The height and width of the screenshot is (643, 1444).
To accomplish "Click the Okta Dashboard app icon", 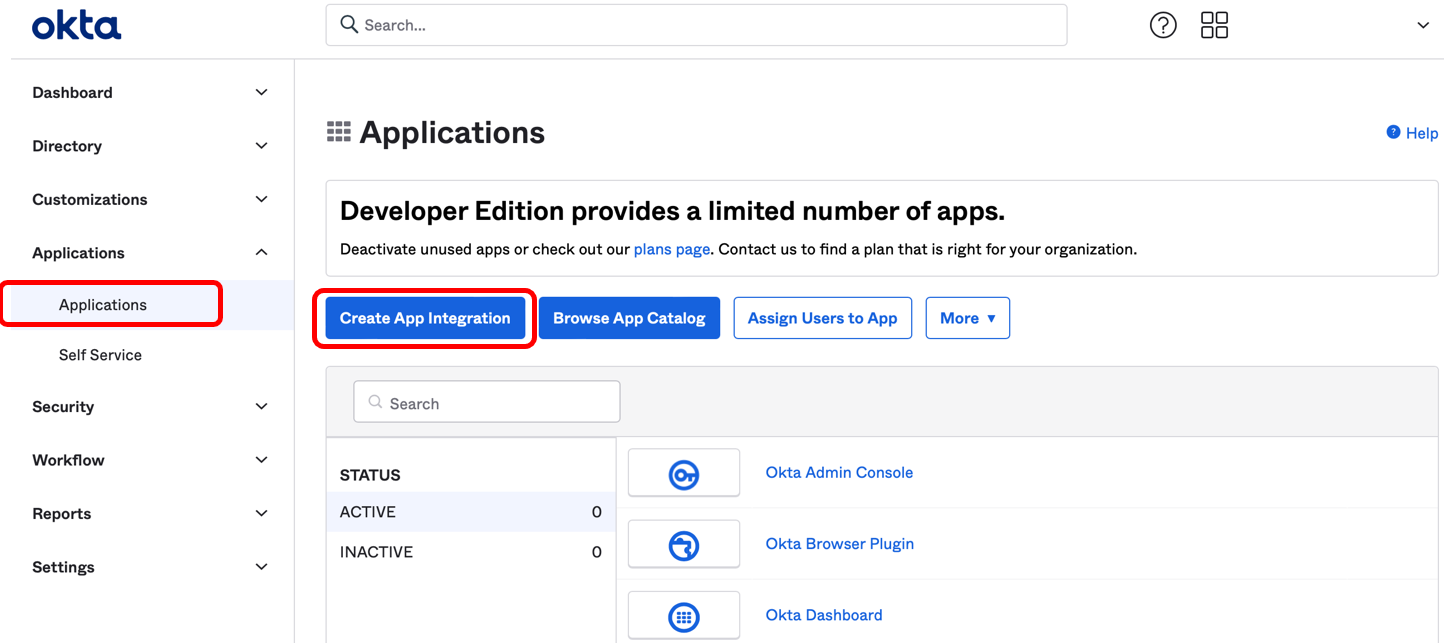I will [x=684, y=616].
